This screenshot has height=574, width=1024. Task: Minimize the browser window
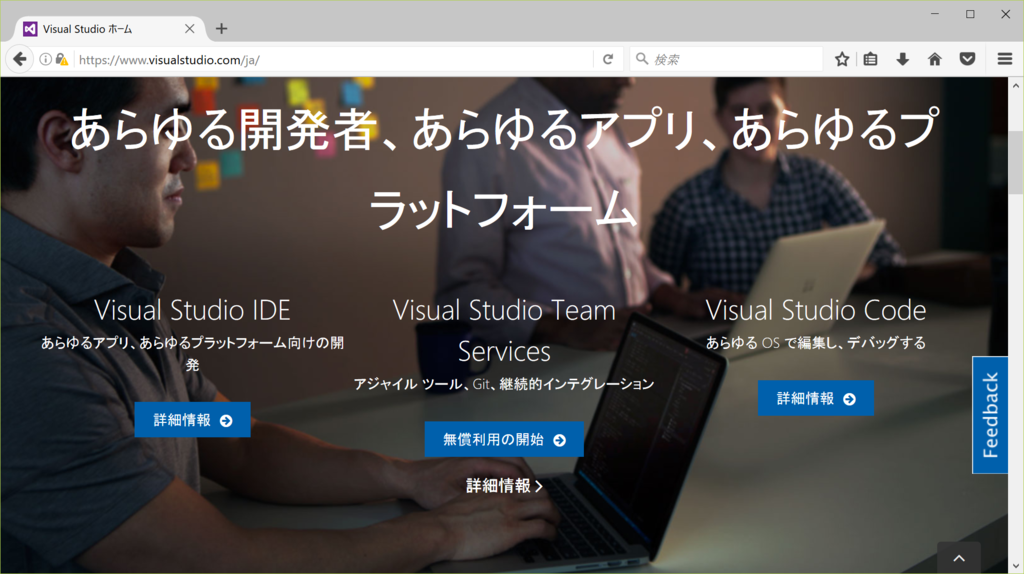click(x=935, y=14)
